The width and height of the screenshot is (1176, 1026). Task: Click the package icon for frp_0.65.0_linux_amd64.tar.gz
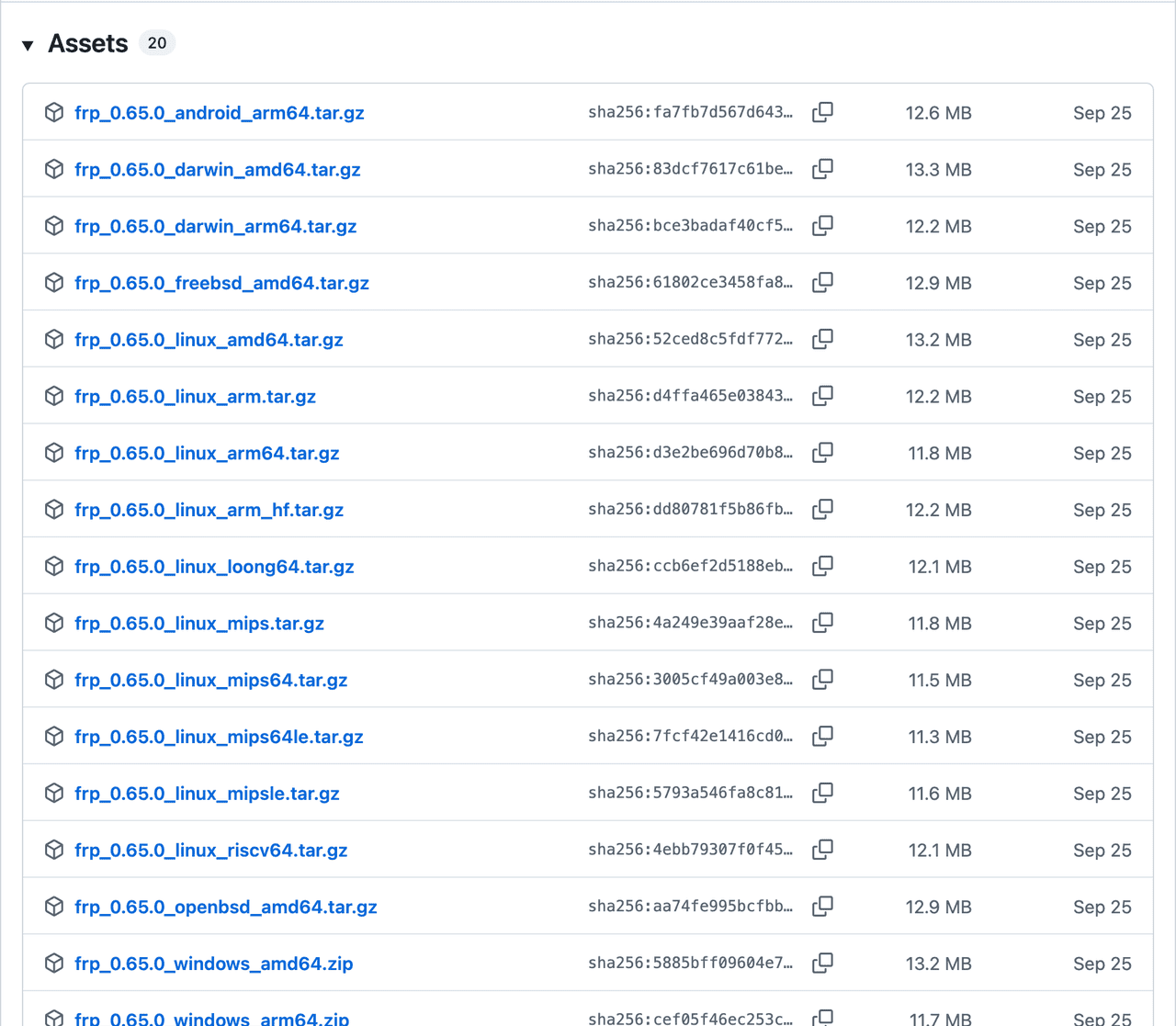pos(53,339)
